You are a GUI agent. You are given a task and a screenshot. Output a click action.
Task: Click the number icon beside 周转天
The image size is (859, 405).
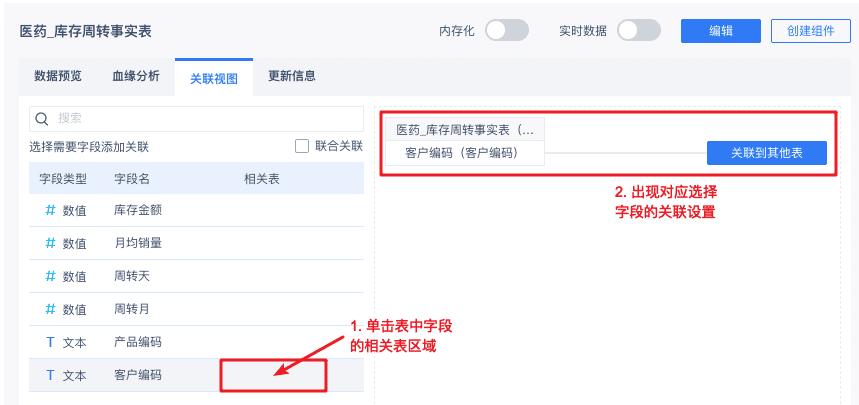coord(50,276)
